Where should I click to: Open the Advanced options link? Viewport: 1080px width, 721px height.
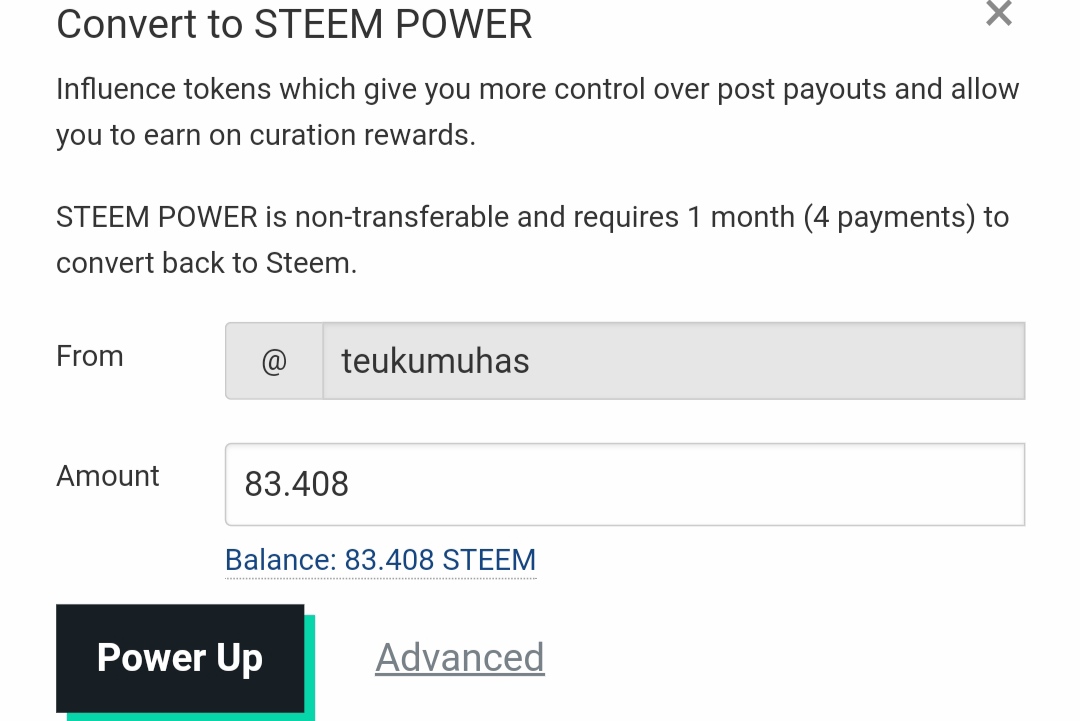tap(459, 658)
